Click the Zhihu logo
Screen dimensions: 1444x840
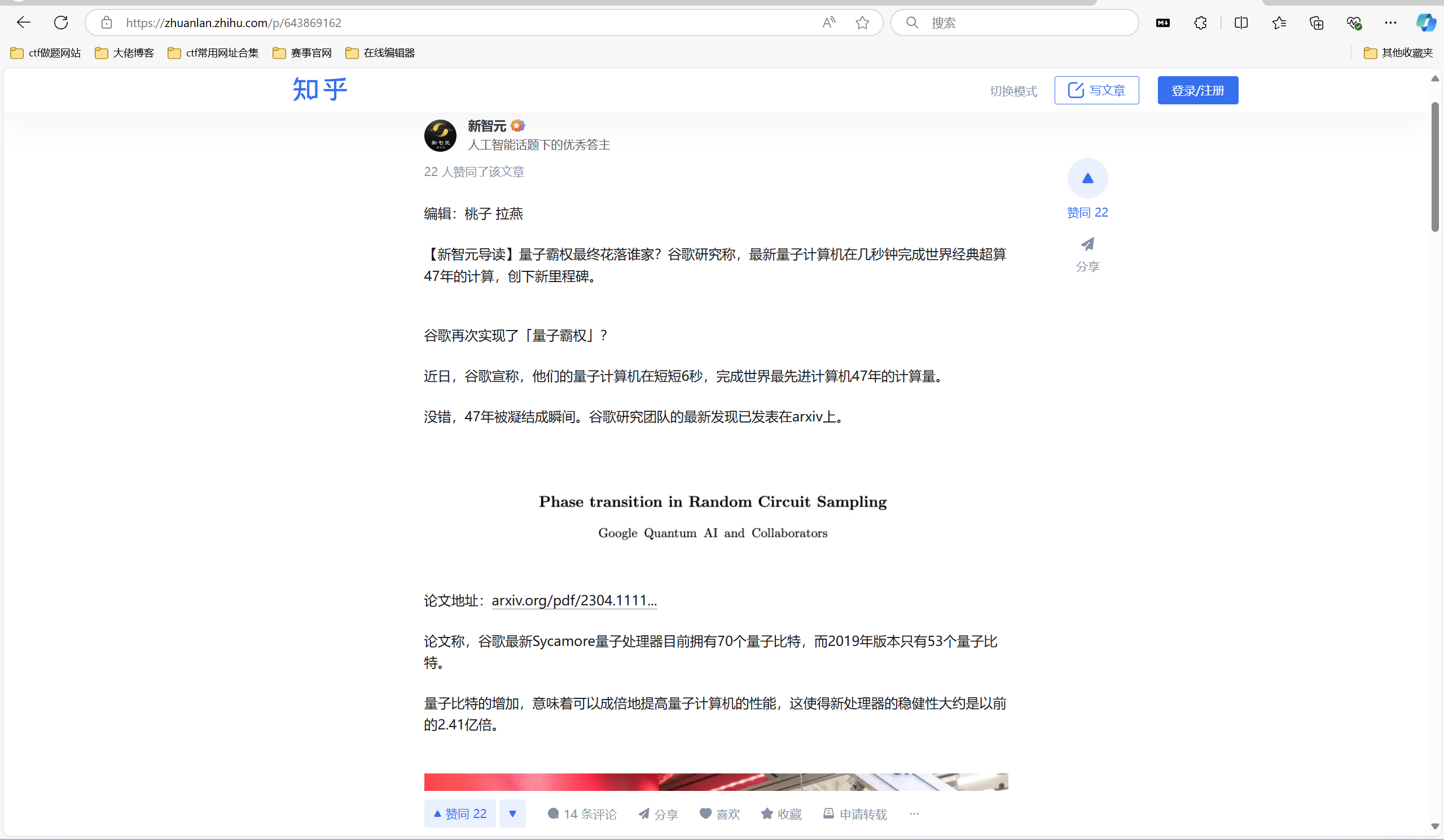pos(320,89)
